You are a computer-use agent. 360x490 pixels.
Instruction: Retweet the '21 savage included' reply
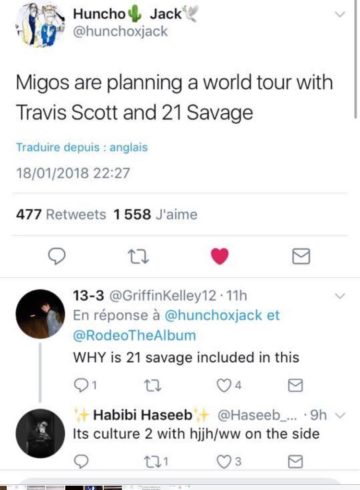153,386
